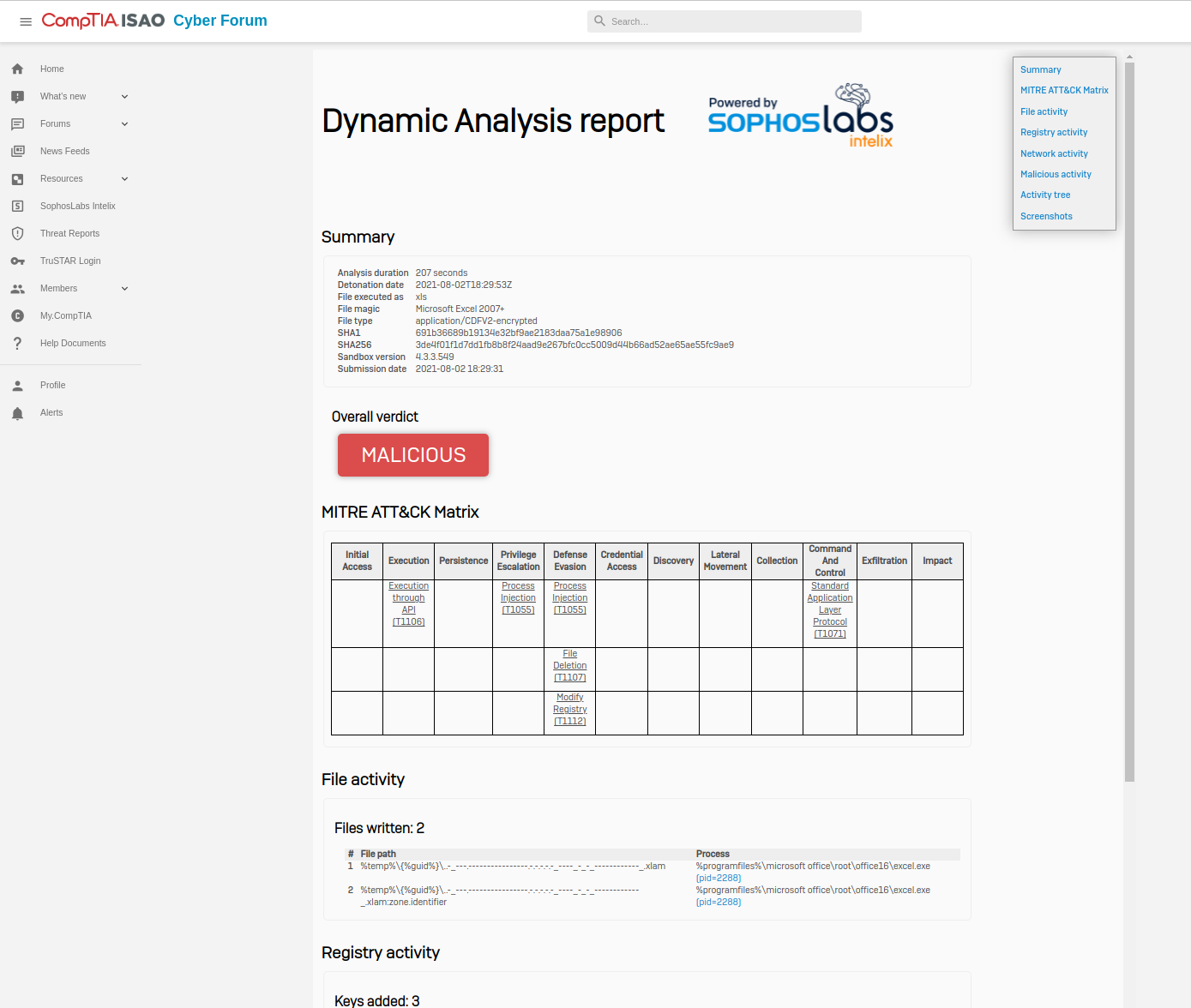
Task: Select file type application/CDFV2-encrypted
Action: 477,321
